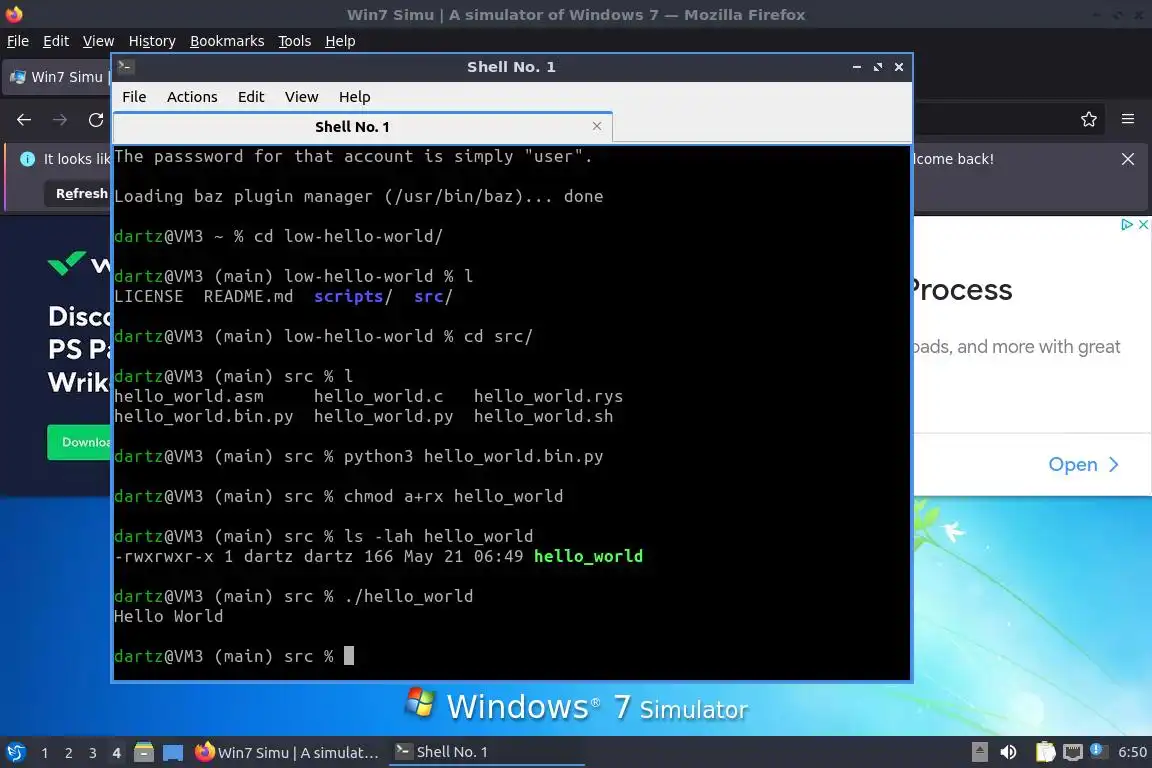The height and width of the screenshot is (768, 1152).
Task: Click the blue show desktop icon
Action: pyautogui.click(x=173, y=753)
